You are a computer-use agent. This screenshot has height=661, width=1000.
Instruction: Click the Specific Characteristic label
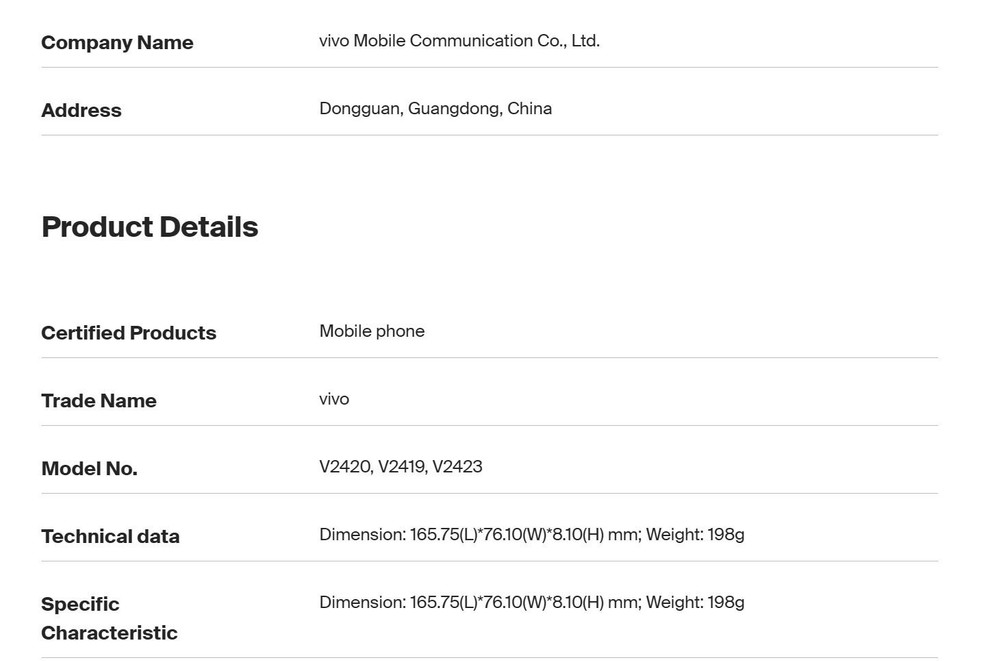point(109,618)
